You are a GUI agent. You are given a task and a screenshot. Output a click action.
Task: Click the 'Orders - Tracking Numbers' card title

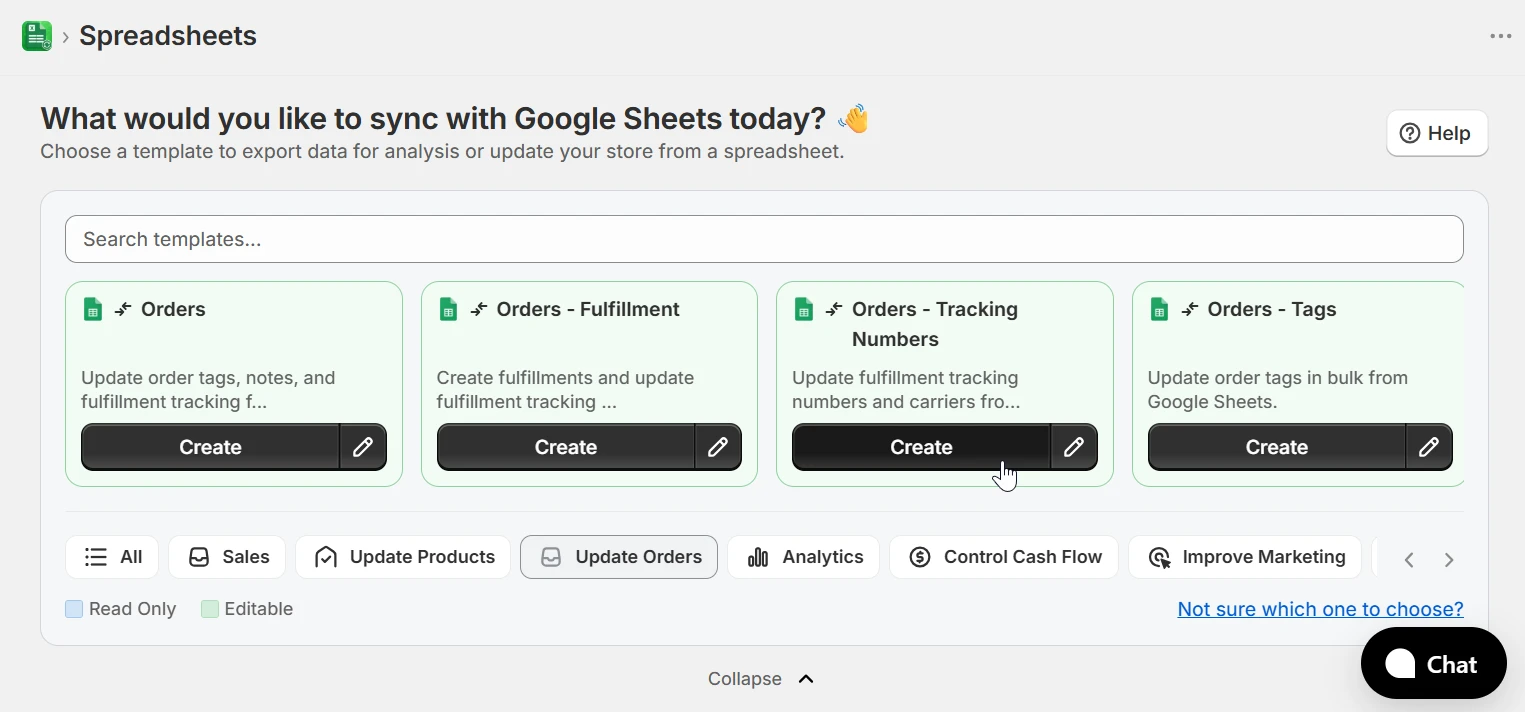[935, 324]
